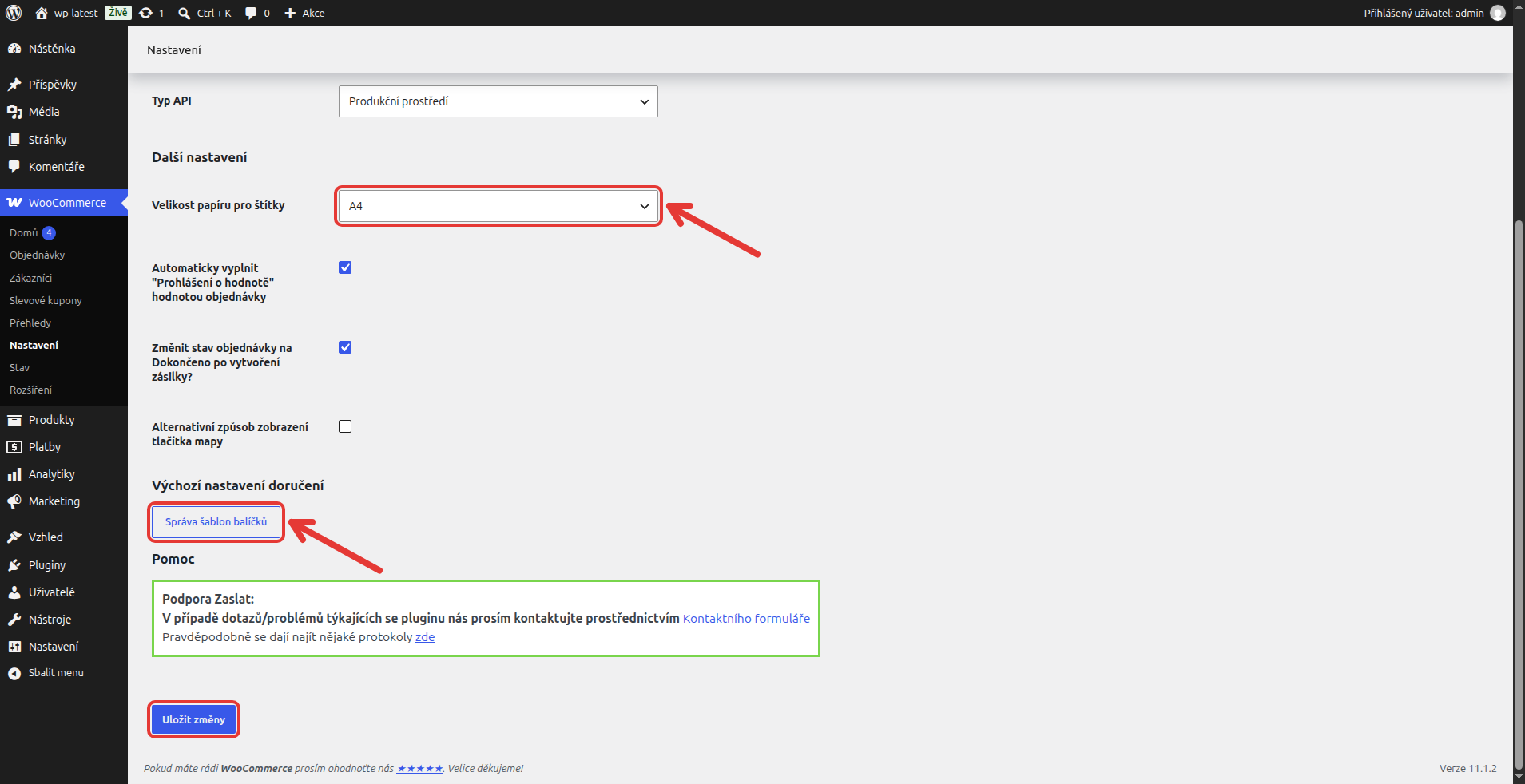
Task: Open the wp-latest site home icon
Action: click(42, 13)
